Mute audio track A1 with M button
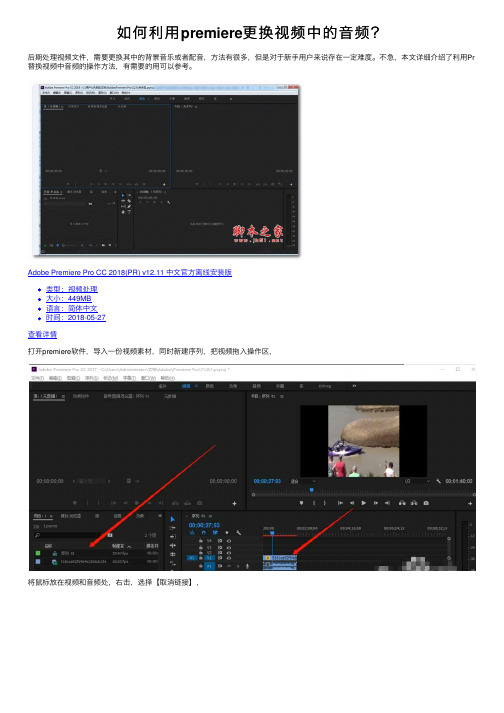This screenshot has width=504, height=713. click(229, 566)
